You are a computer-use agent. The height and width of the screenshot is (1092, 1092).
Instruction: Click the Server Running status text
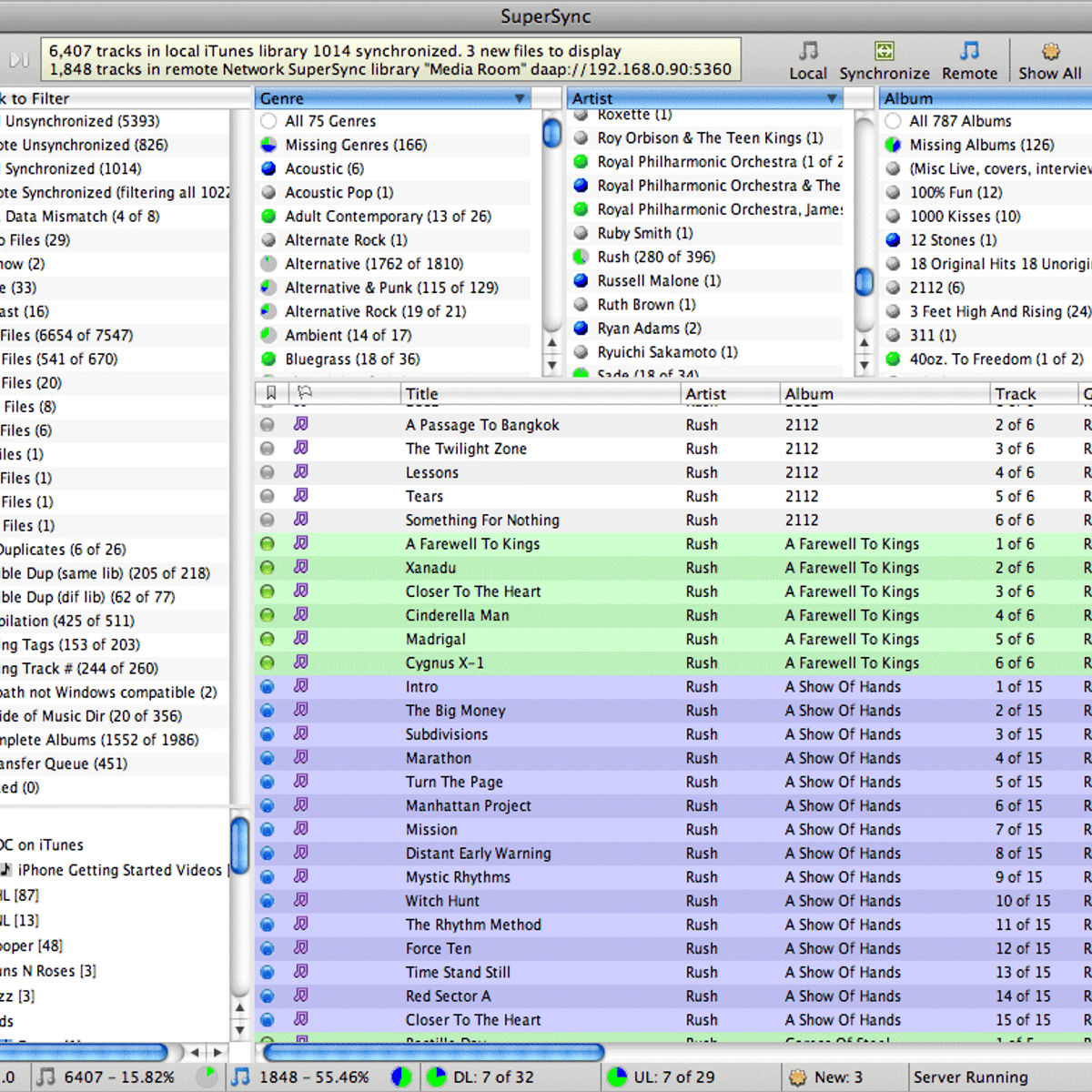click(x=970, y=1077)
